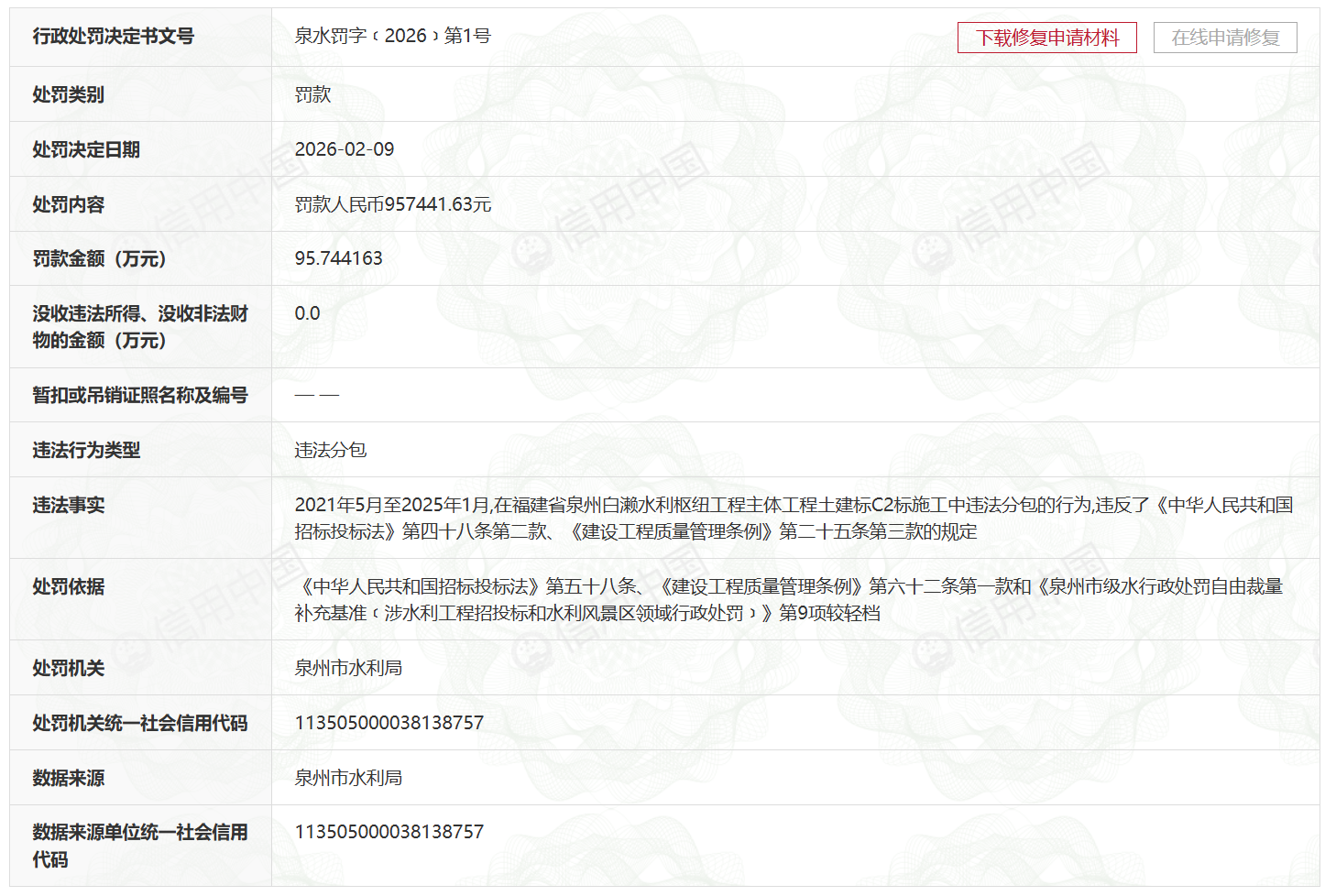Select the 罚款金额（万元）row
Screen dimensions: 1325x896
tap(94, 259)
